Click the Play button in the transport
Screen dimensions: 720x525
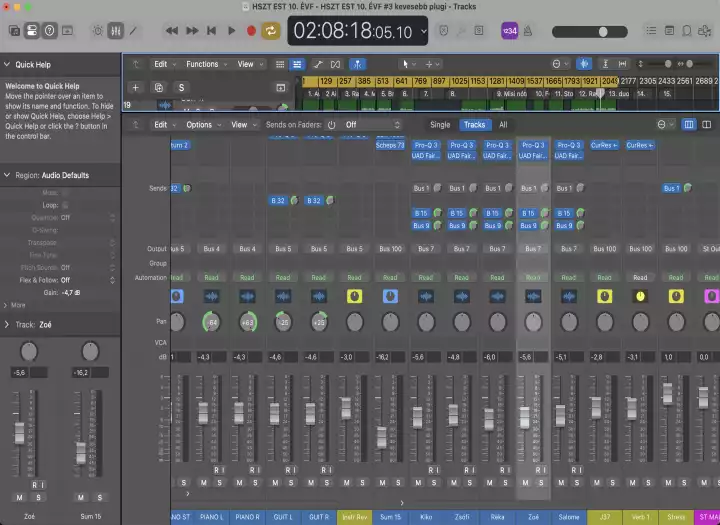pos(232,31)
